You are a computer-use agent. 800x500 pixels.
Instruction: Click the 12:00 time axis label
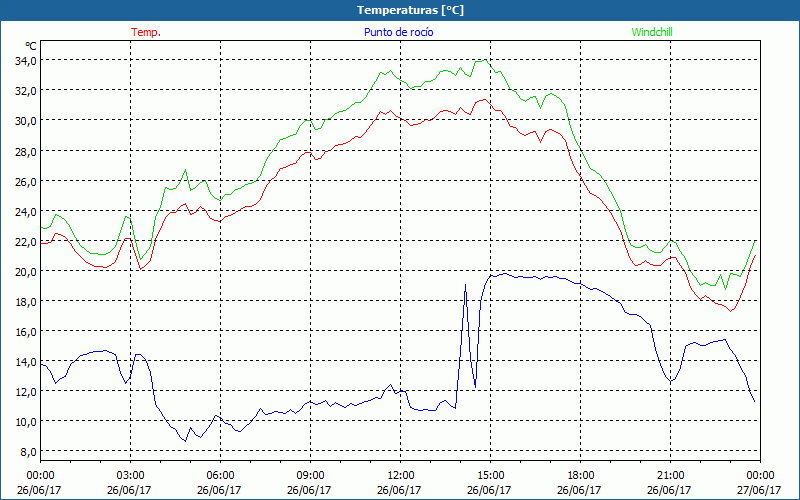point(401,476)
